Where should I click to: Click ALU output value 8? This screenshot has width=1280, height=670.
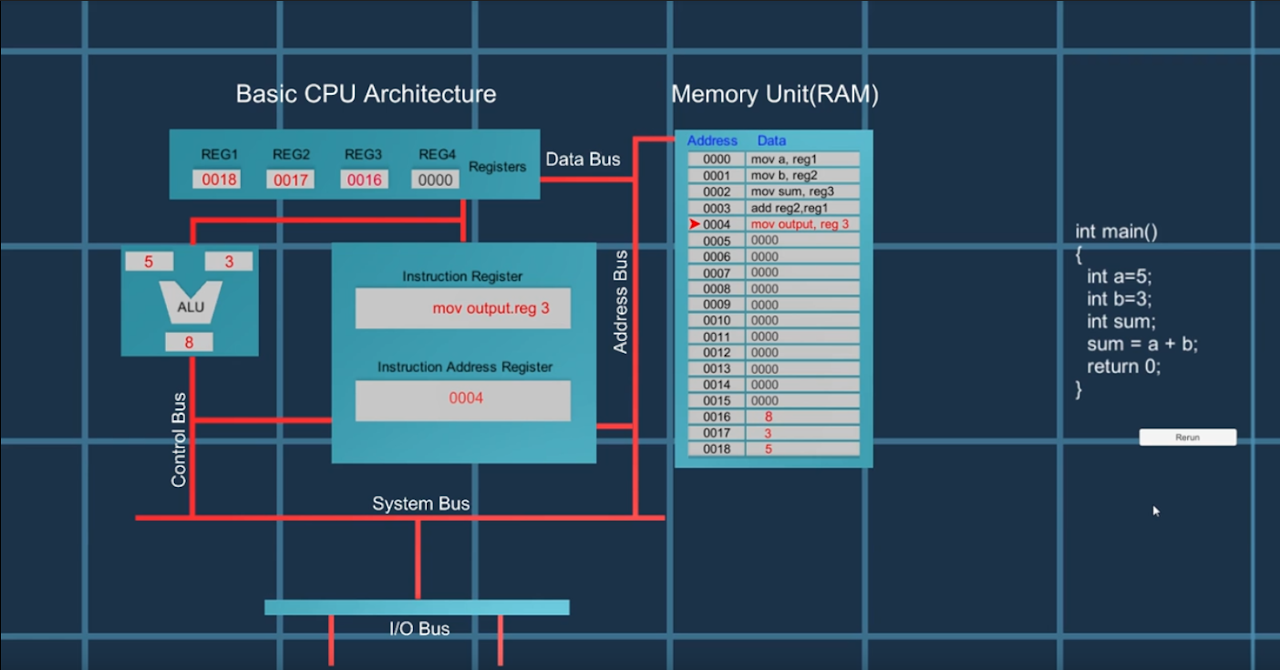190,343
